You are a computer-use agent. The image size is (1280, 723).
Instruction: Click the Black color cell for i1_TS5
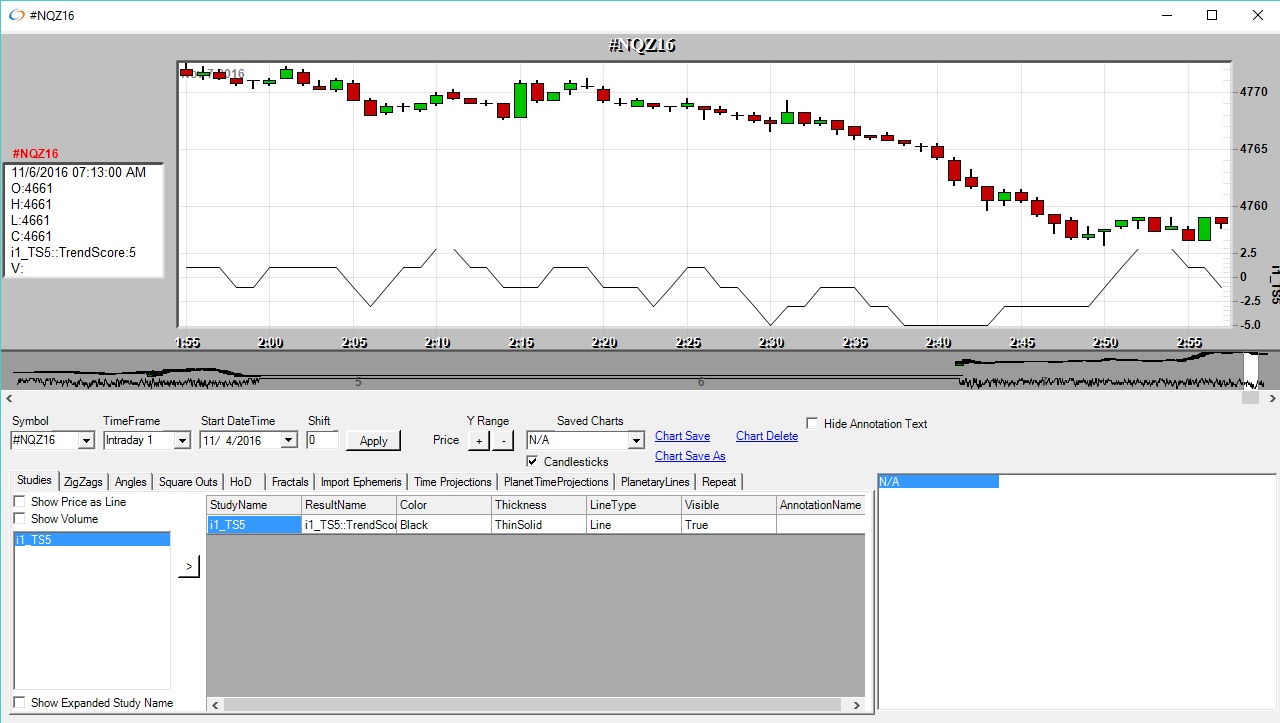(x=443, y=525)
